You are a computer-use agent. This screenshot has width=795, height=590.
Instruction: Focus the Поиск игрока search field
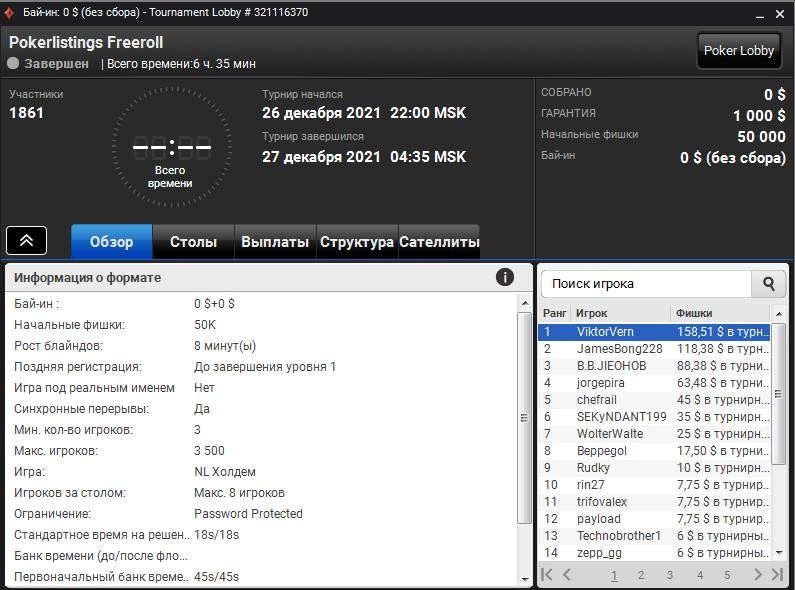(646, 284)
